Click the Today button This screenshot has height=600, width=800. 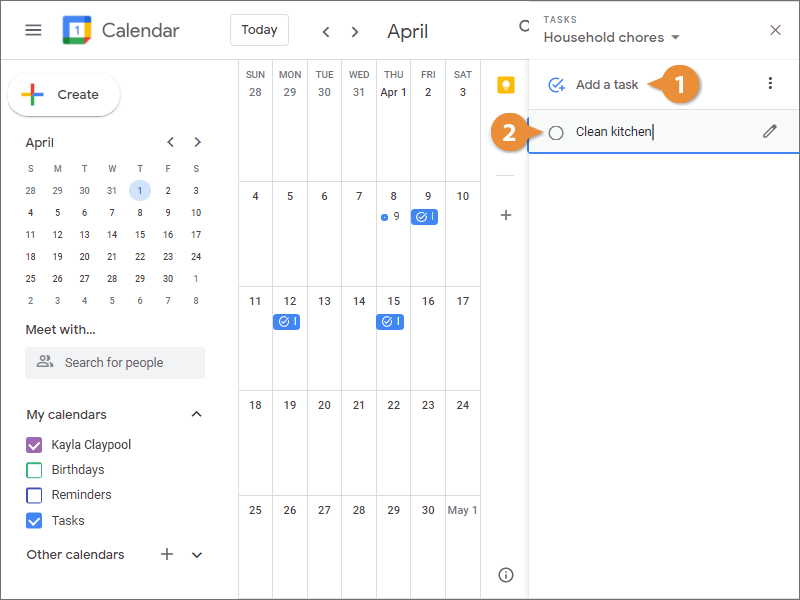(x=259, y=30)
